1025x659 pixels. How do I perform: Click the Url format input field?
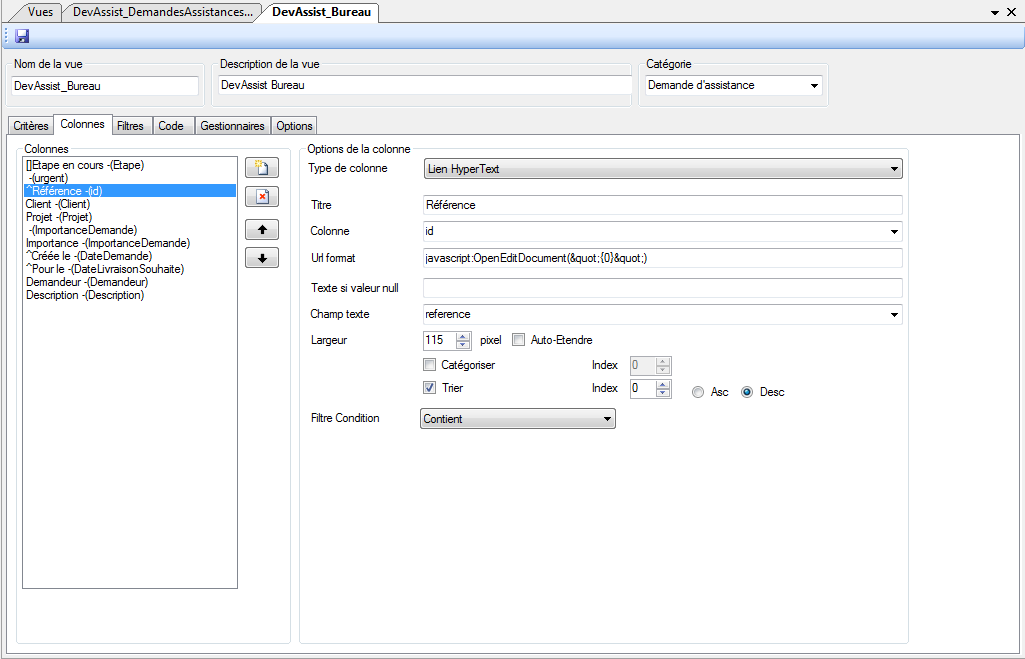point(662,258)
